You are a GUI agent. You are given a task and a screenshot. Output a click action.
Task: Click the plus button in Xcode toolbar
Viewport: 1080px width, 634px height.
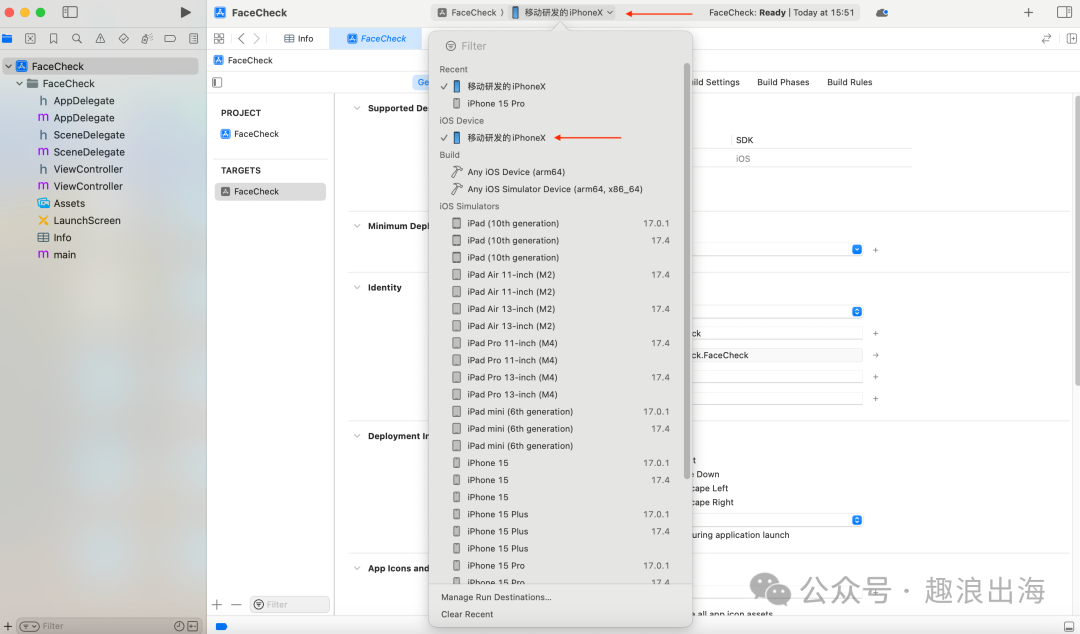[x=1028, y=12]
